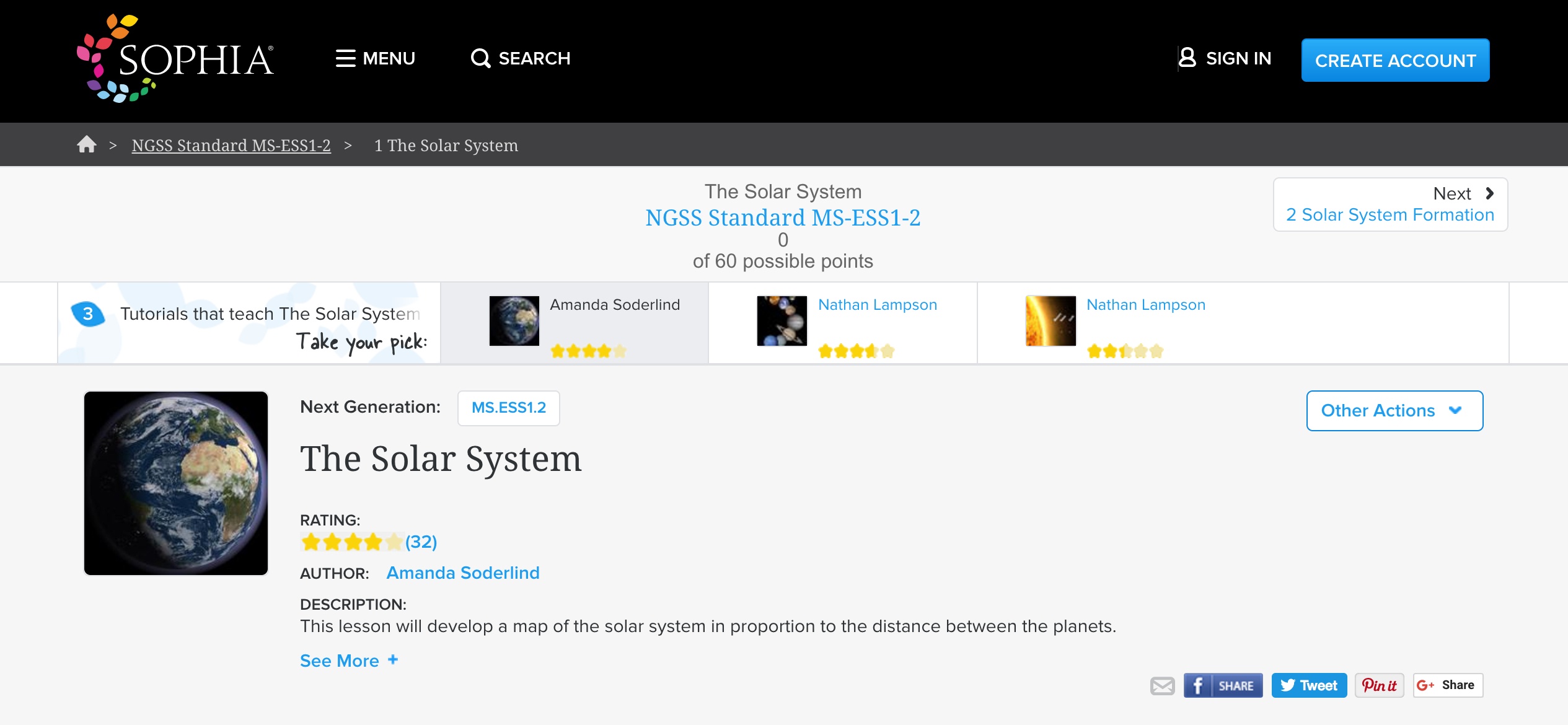
Task: Expand See More description
Action: click(348, 661)
